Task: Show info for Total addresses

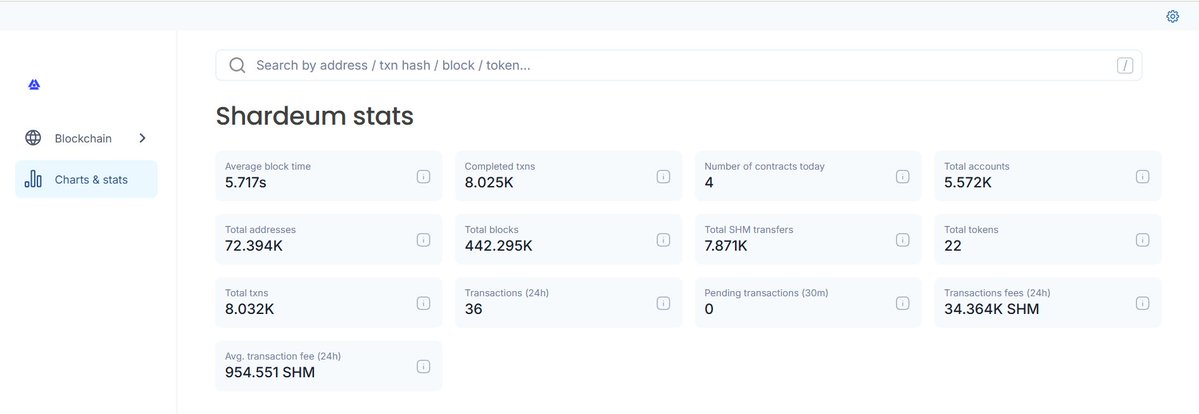Action: pyautogui.click(x=423, y=240)
